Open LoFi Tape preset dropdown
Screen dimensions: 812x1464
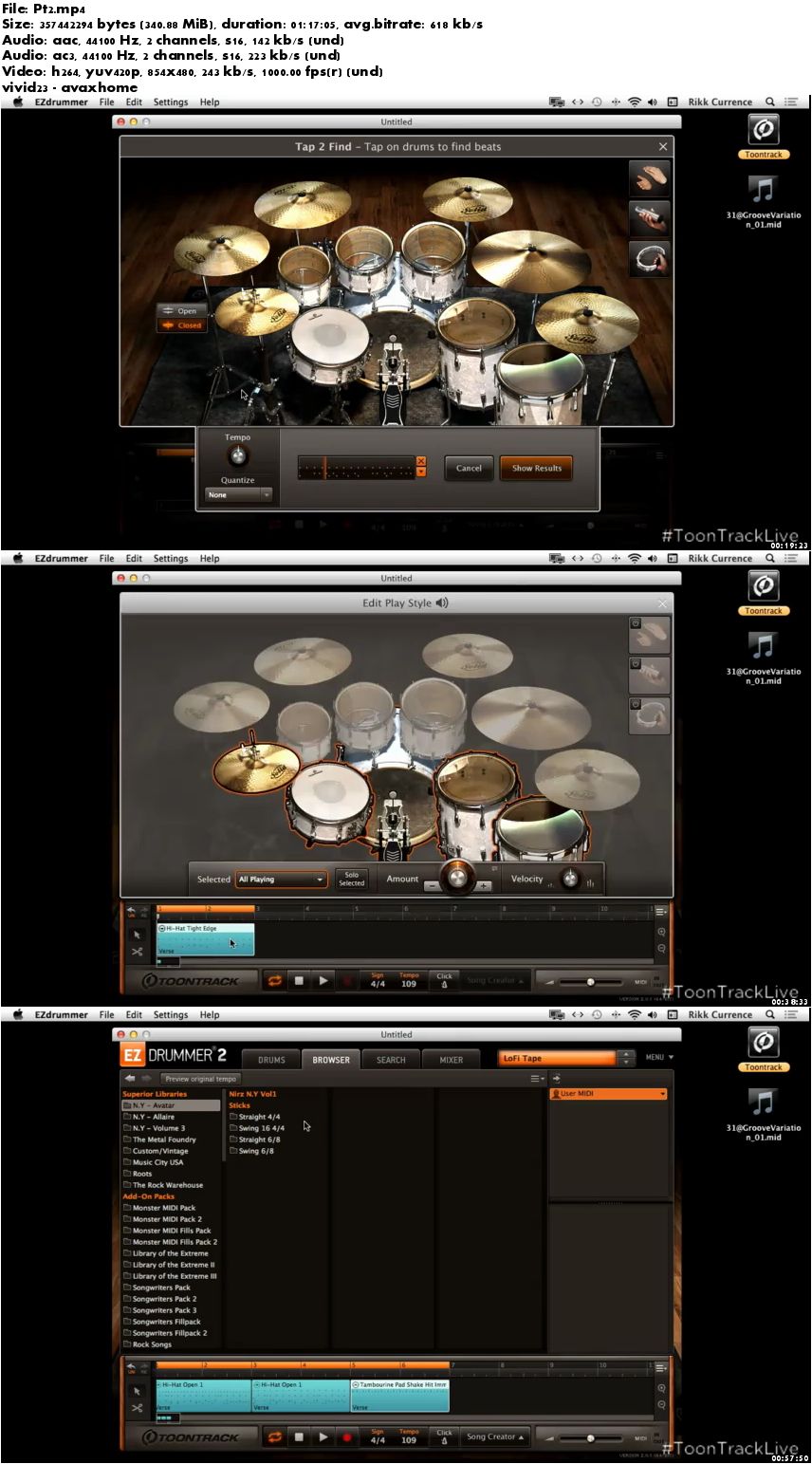tap(558, 1058)
